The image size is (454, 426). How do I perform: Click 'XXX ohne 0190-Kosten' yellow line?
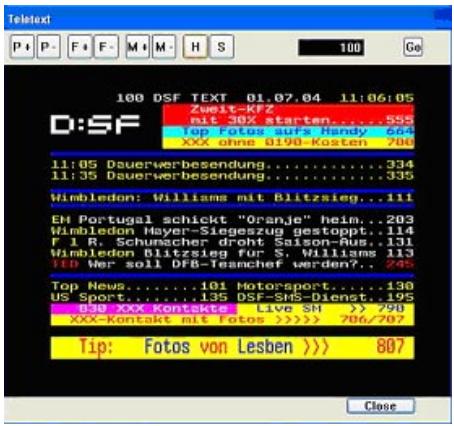pos(288,143)
